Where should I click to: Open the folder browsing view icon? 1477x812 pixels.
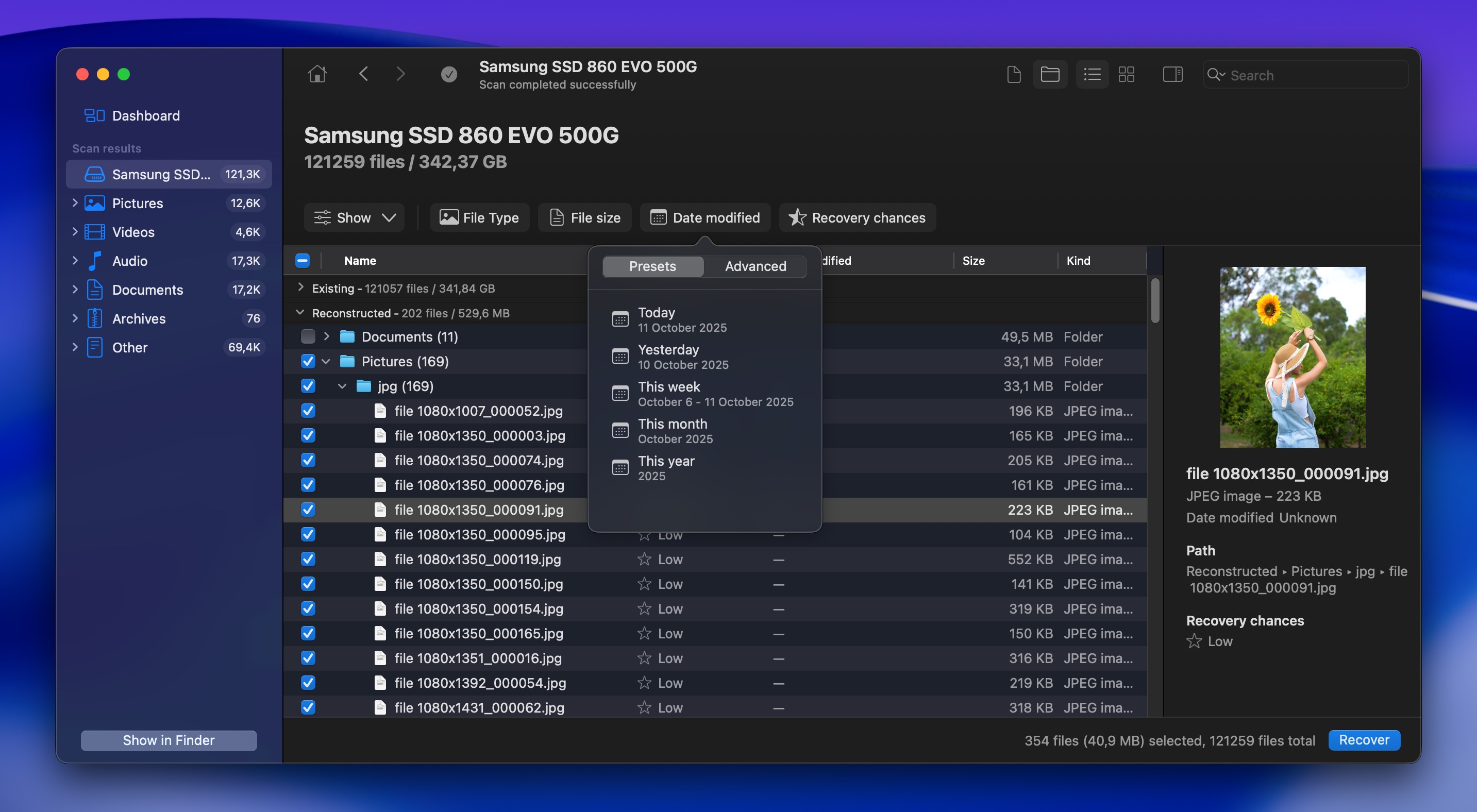point(1050,74)
